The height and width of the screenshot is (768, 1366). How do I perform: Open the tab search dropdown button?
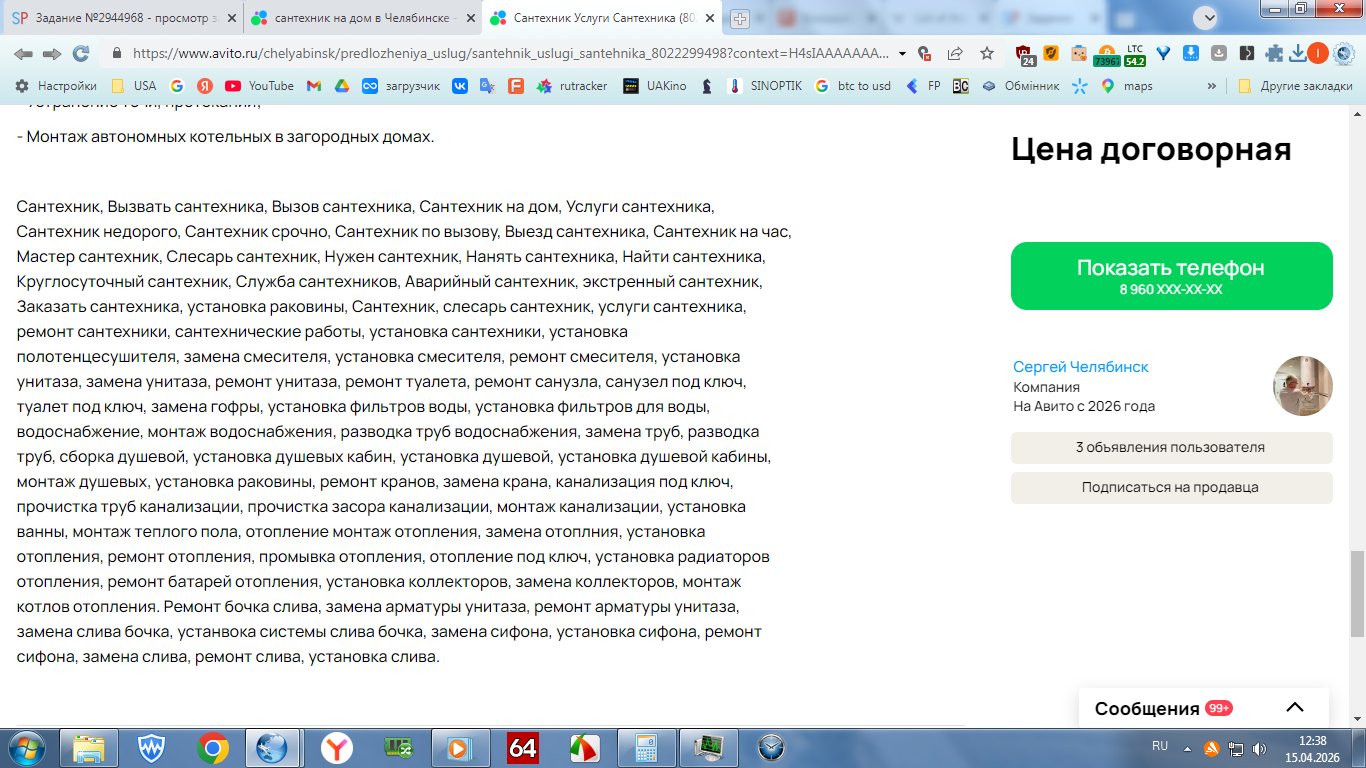(1206, 18)
